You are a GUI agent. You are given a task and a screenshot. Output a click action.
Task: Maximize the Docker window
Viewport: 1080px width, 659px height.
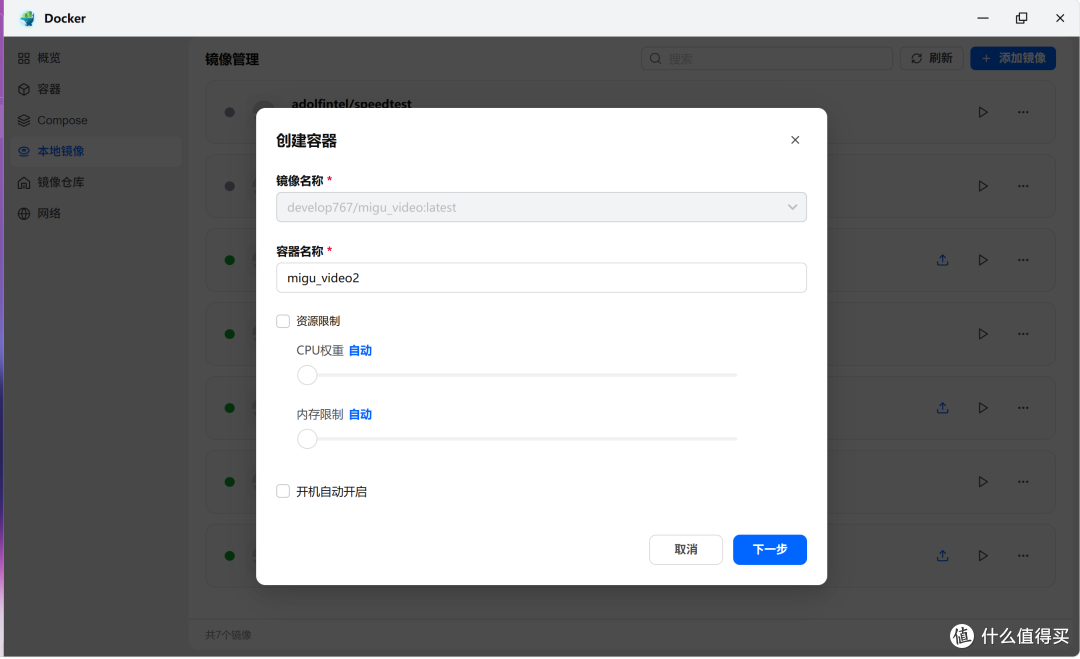coord(1021,18)
